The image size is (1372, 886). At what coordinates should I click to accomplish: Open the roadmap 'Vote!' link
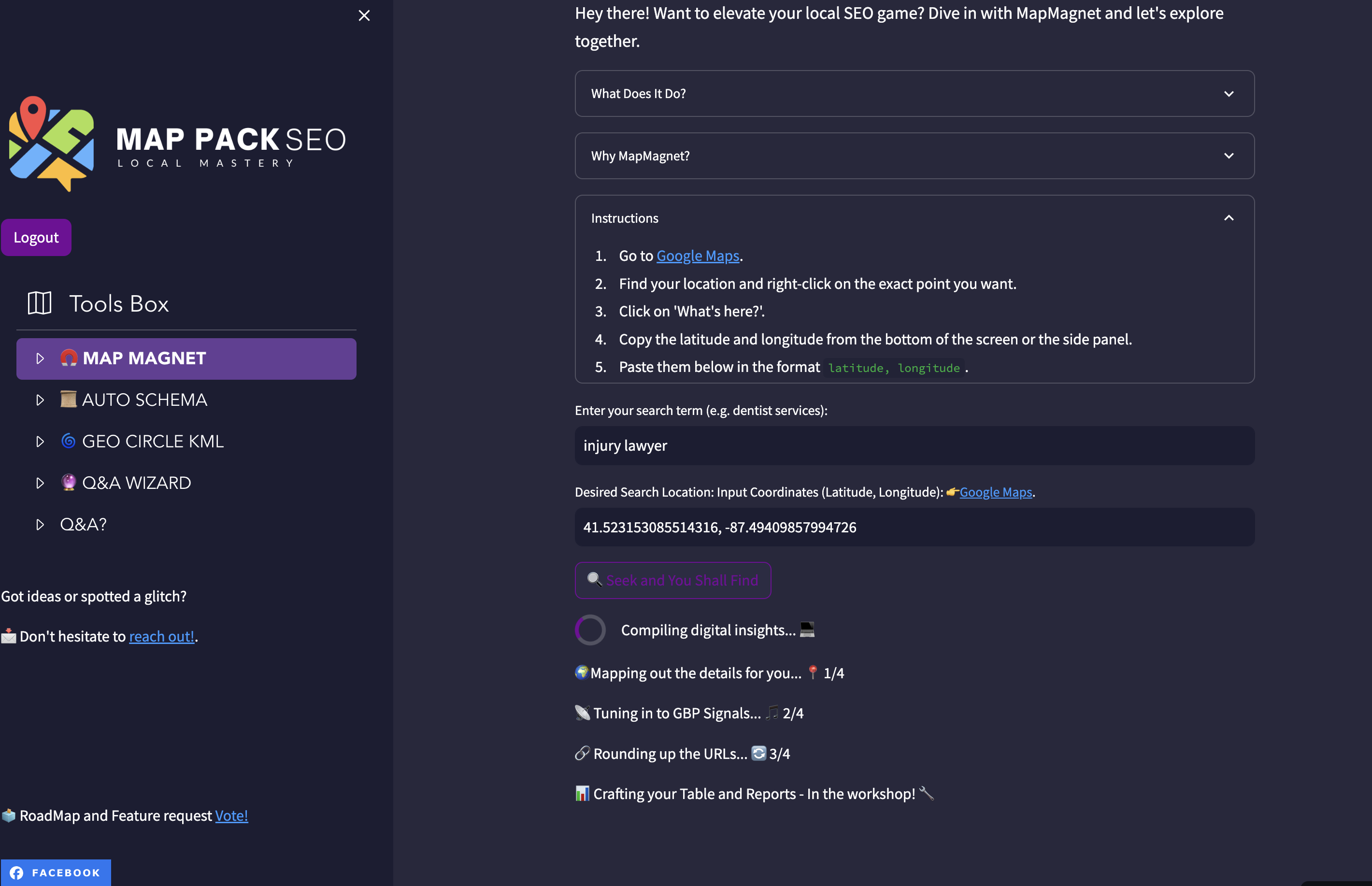pos(231,815)
